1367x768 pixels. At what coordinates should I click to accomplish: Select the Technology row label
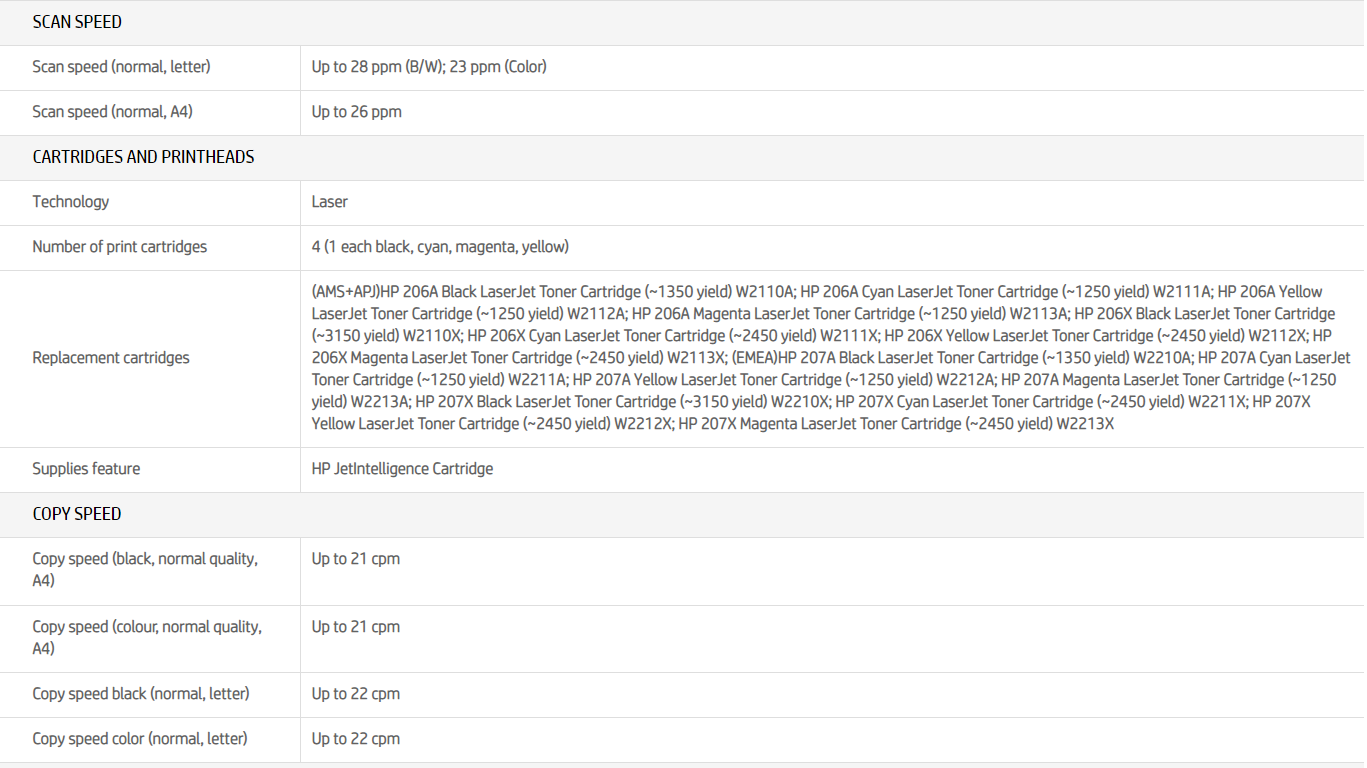point(71,202)
